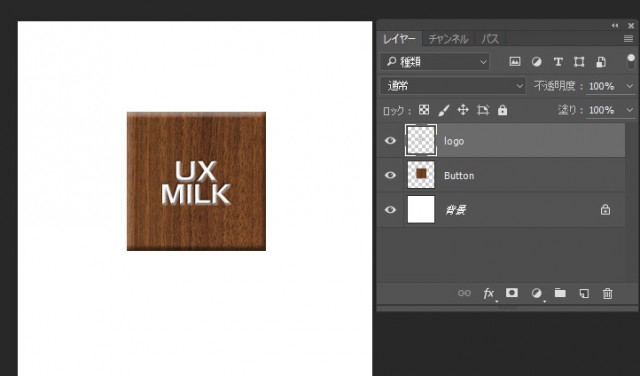The height and width of the screenshot is (376, 640).
Task: Add a layer mask
Action: [x=512, y=293]
